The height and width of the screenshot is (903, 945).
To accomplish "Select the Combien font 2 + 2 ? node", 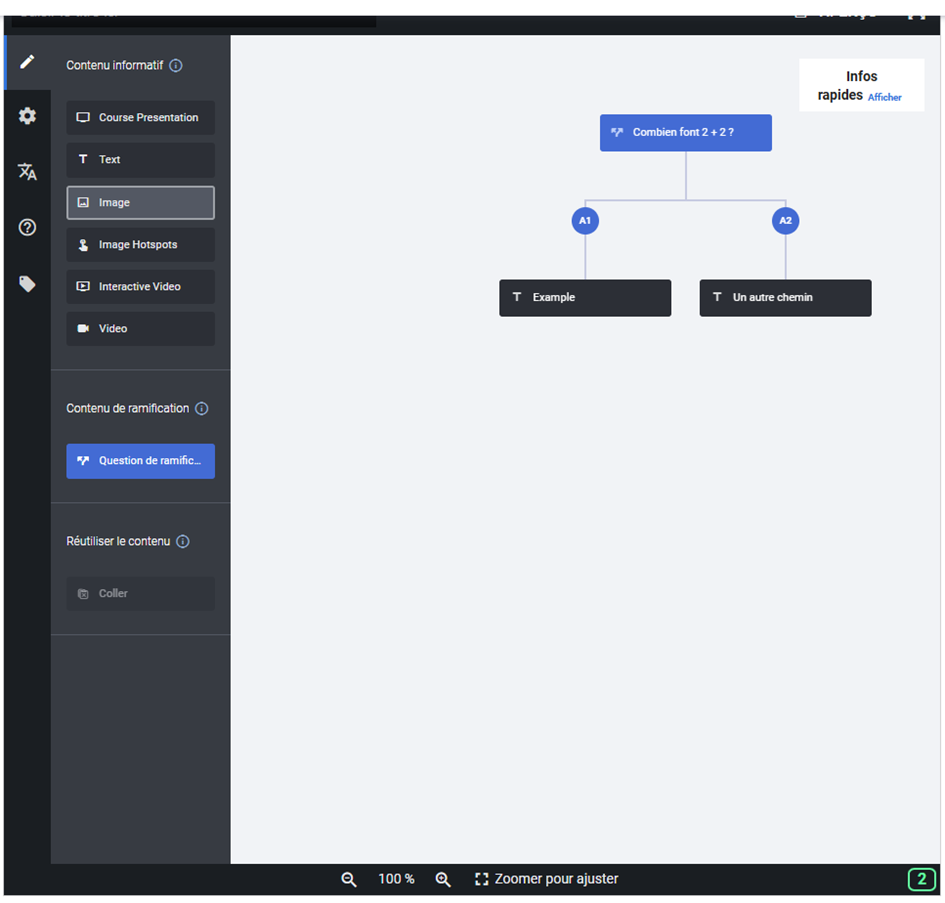I will (x=685, y=133).
